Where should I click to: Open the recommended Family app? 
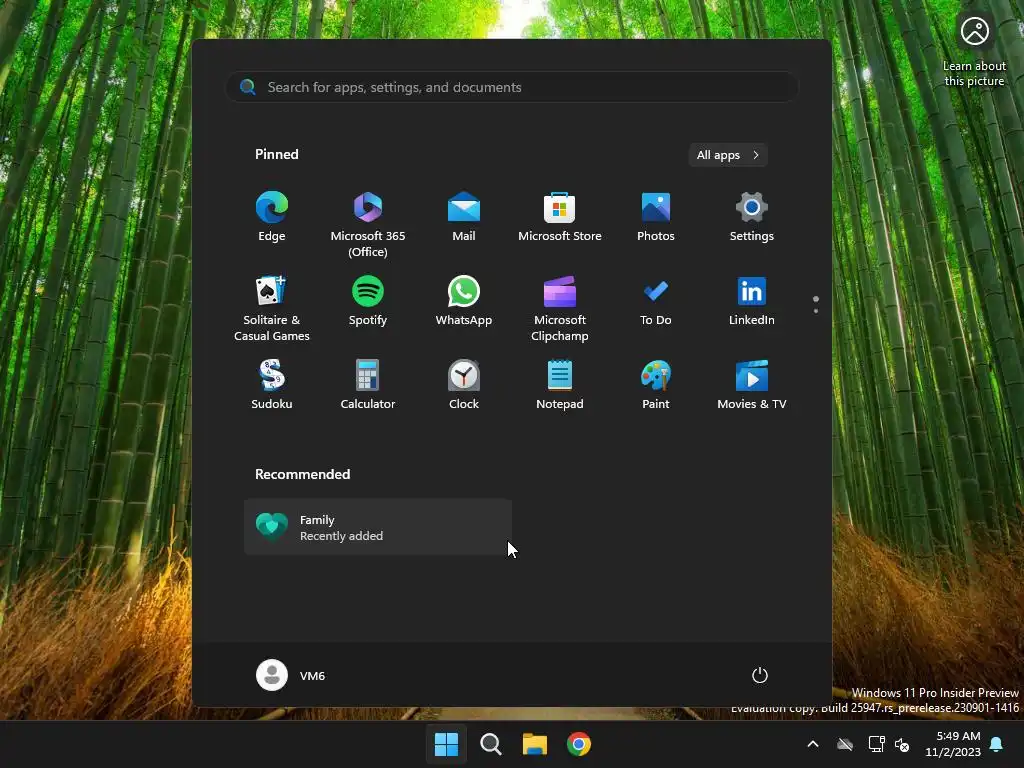click(x=377, y=527)
